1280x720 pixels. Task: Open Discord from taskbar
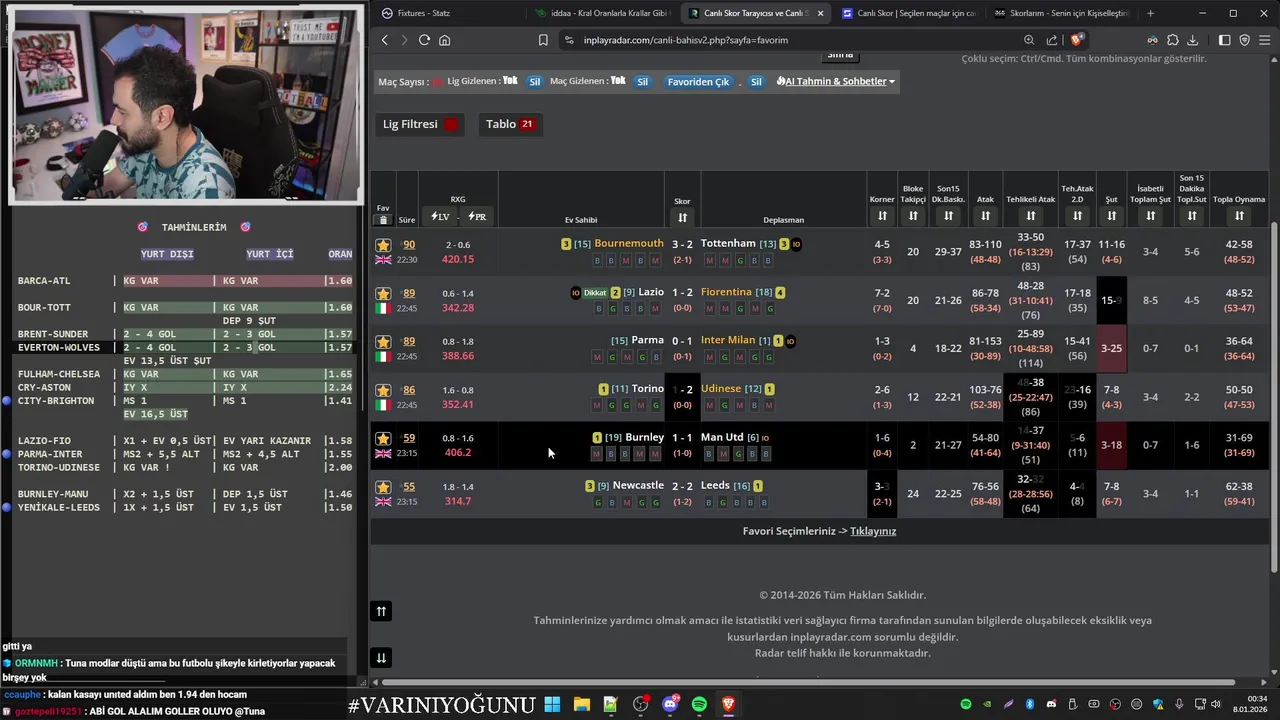click(670, 704)
